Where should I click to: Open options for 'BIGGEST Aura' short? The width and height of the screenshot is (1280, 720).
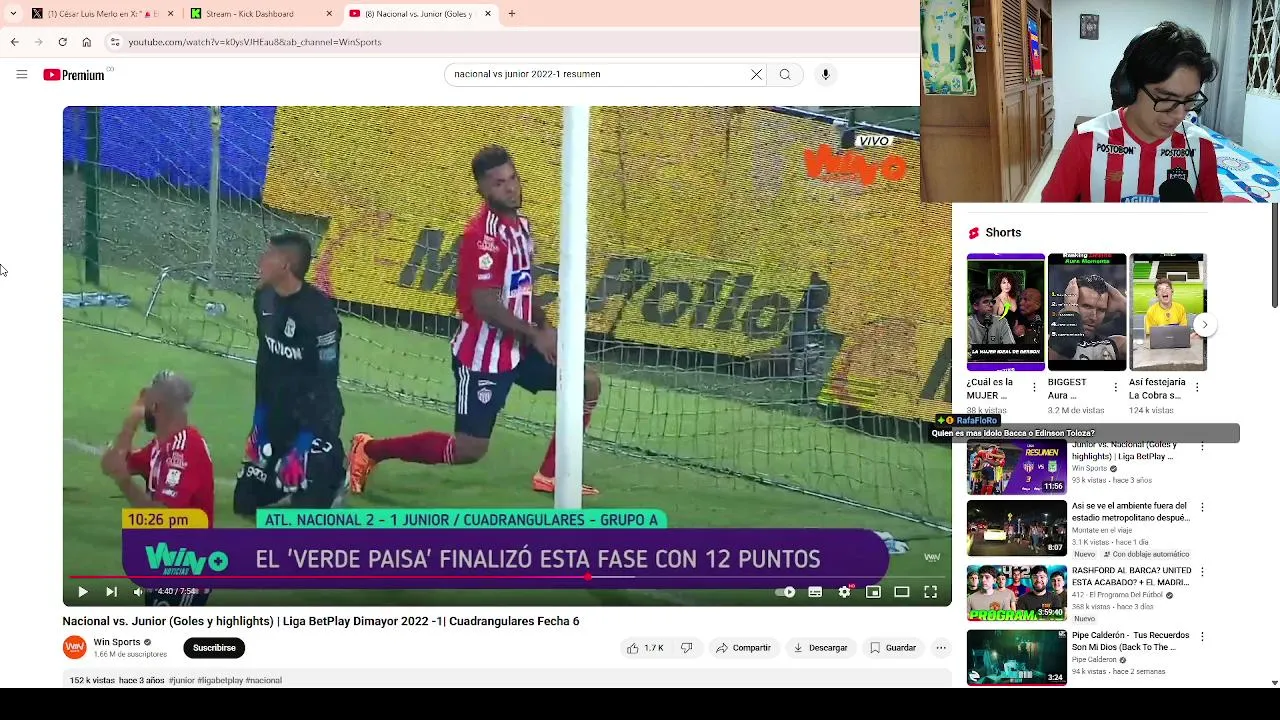(1115, 387)
